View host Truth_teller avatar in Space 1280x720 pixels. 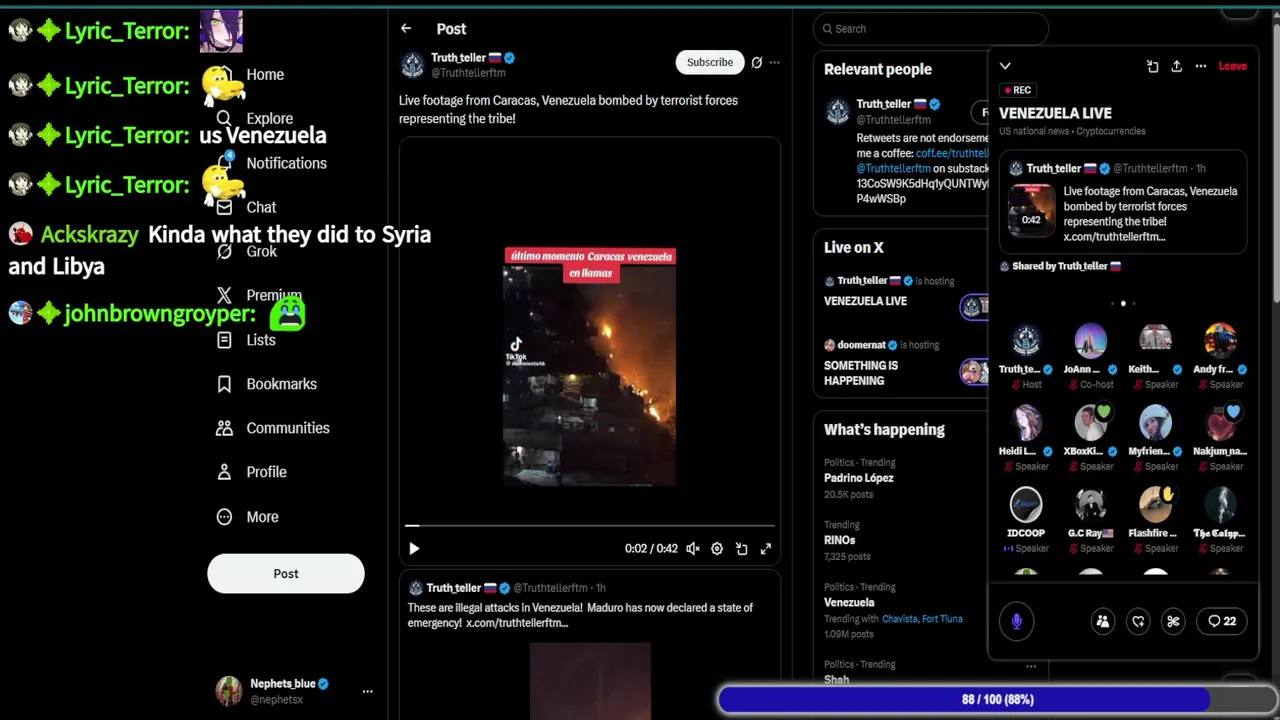pyautogui.click(x=1026, y=341)
